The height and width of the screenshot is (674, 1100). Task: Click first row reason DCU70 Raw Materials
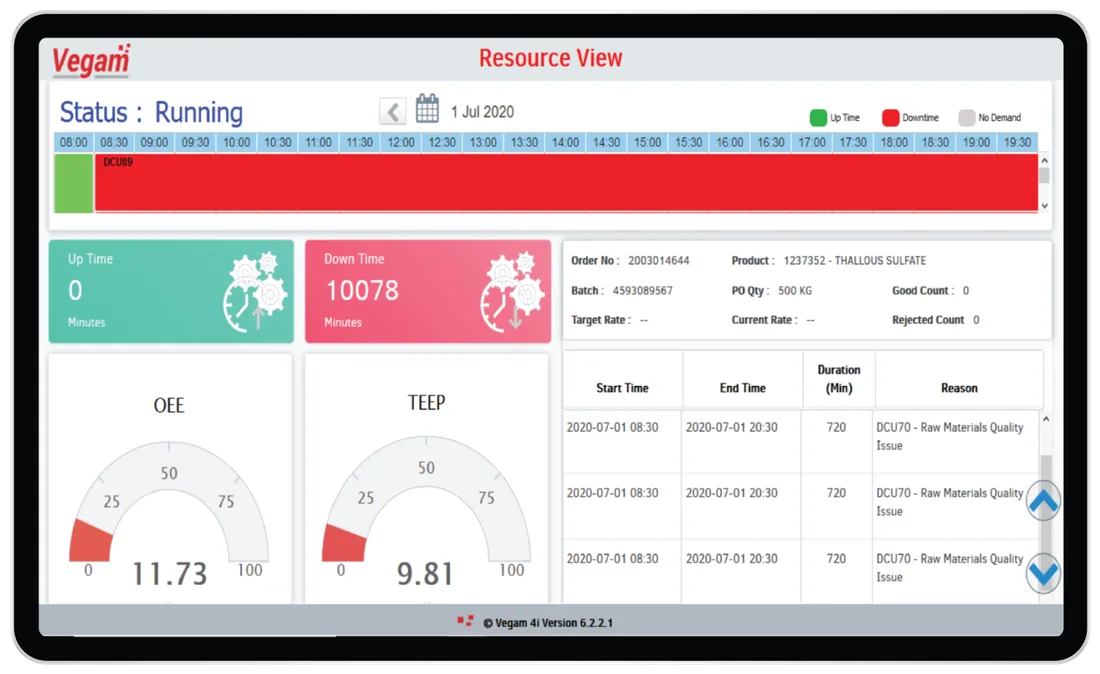point(949,436)
